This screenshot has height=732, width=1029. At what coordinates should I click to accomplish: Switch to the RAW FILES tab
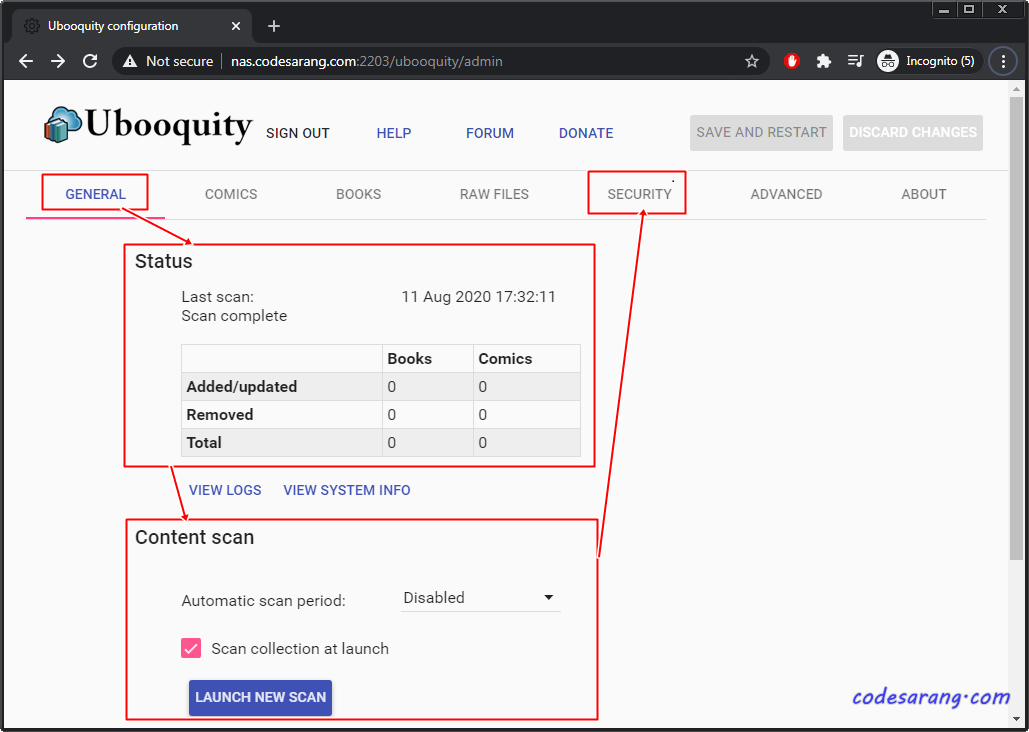(x=494, y=194)
